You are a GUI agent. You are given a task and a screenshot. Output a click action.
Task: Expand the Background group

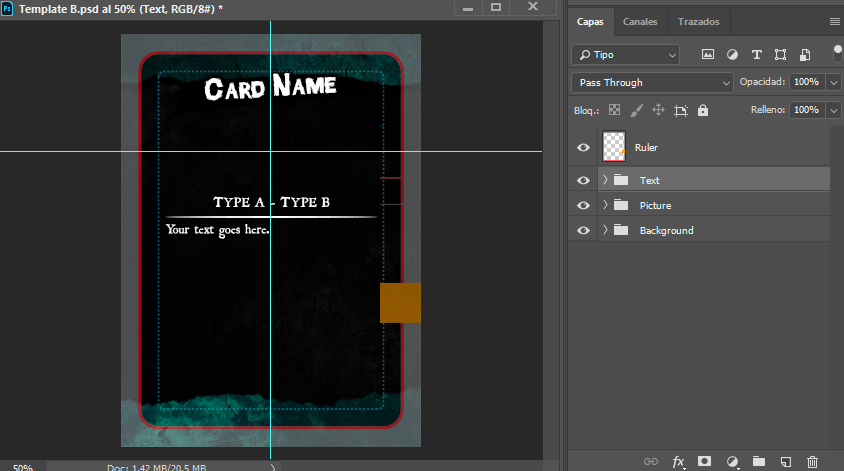point(606,230)
